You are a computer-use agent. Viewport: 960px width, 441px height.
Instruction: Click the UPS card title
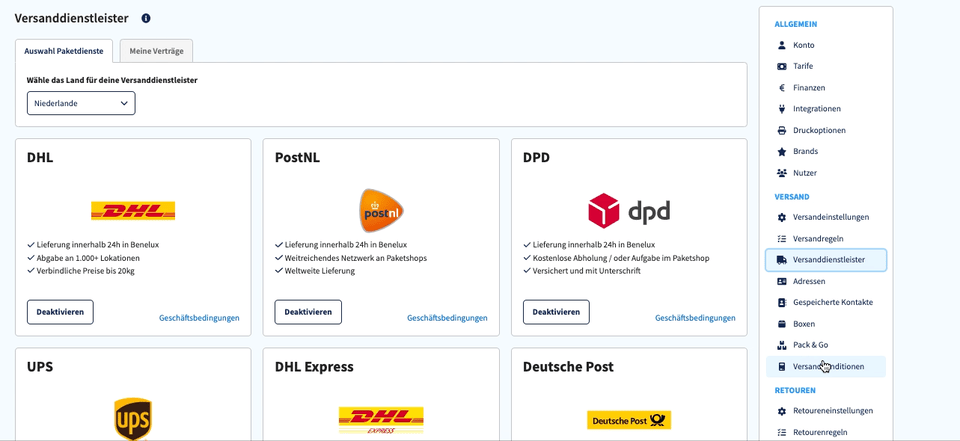coord(40,367)
